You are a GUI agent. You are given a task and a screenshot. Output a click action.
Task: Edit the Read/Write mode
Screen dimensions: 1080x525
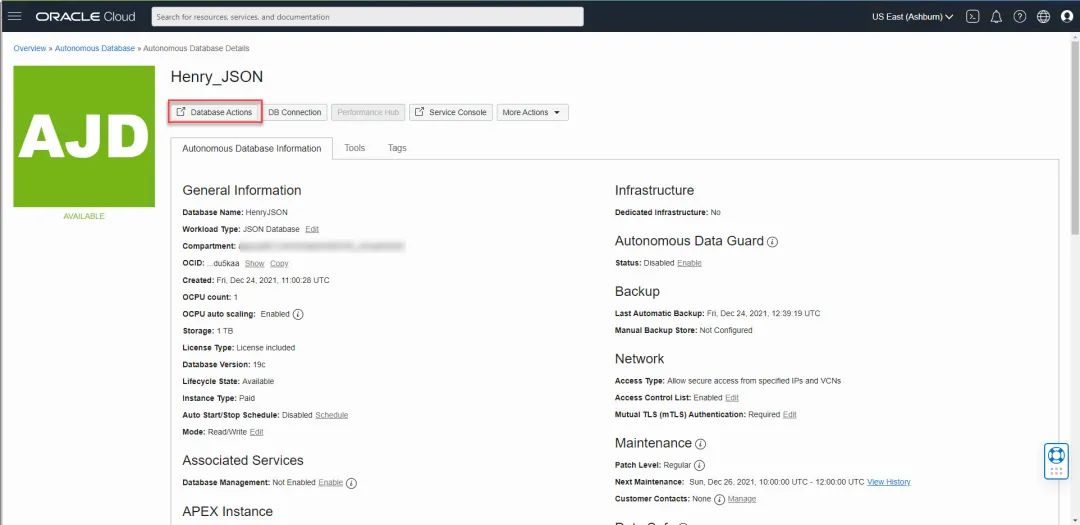[x=256, y=432]
